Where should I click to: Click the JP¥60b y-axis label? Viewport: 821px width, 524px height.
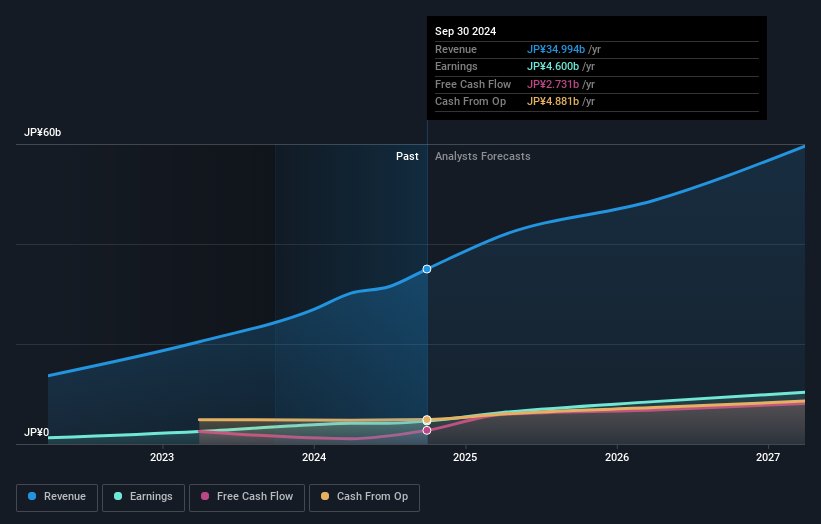pyautogui.click(x=43, y=133)
